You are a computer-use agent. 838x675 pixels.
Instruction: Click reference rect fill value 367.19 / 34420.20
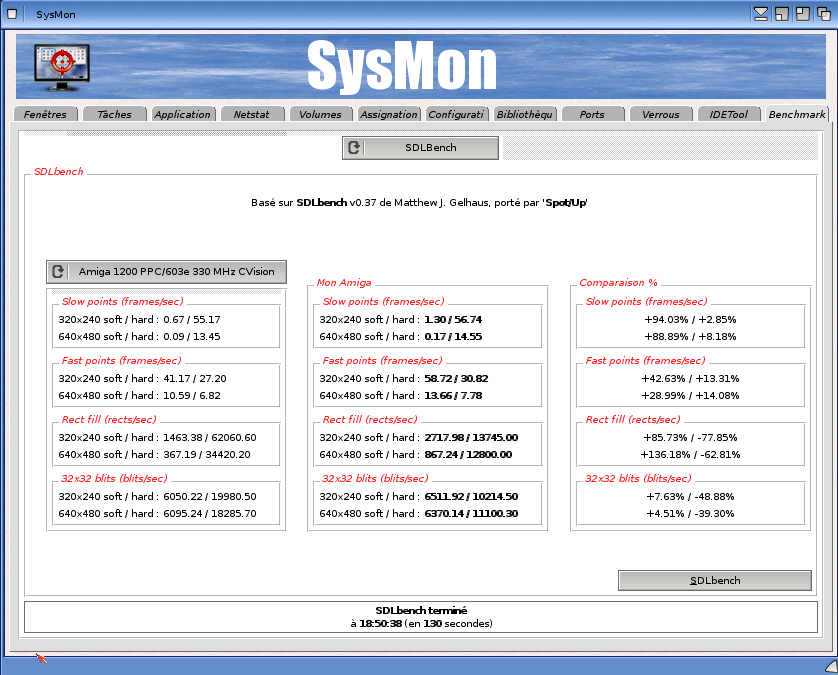207,454
